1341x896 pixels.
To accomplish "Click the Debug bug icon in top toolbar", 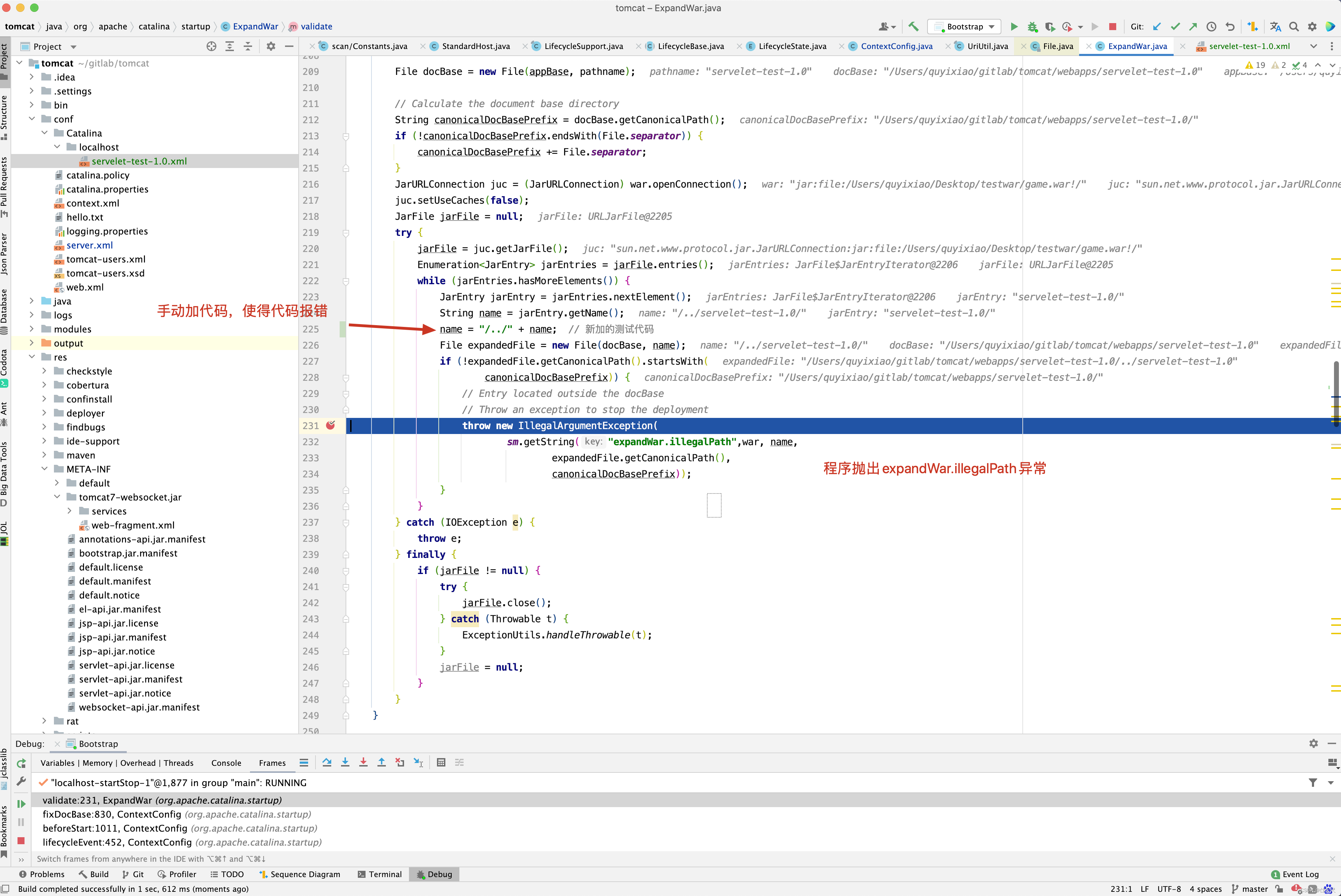I will [x=1032, y=26].
